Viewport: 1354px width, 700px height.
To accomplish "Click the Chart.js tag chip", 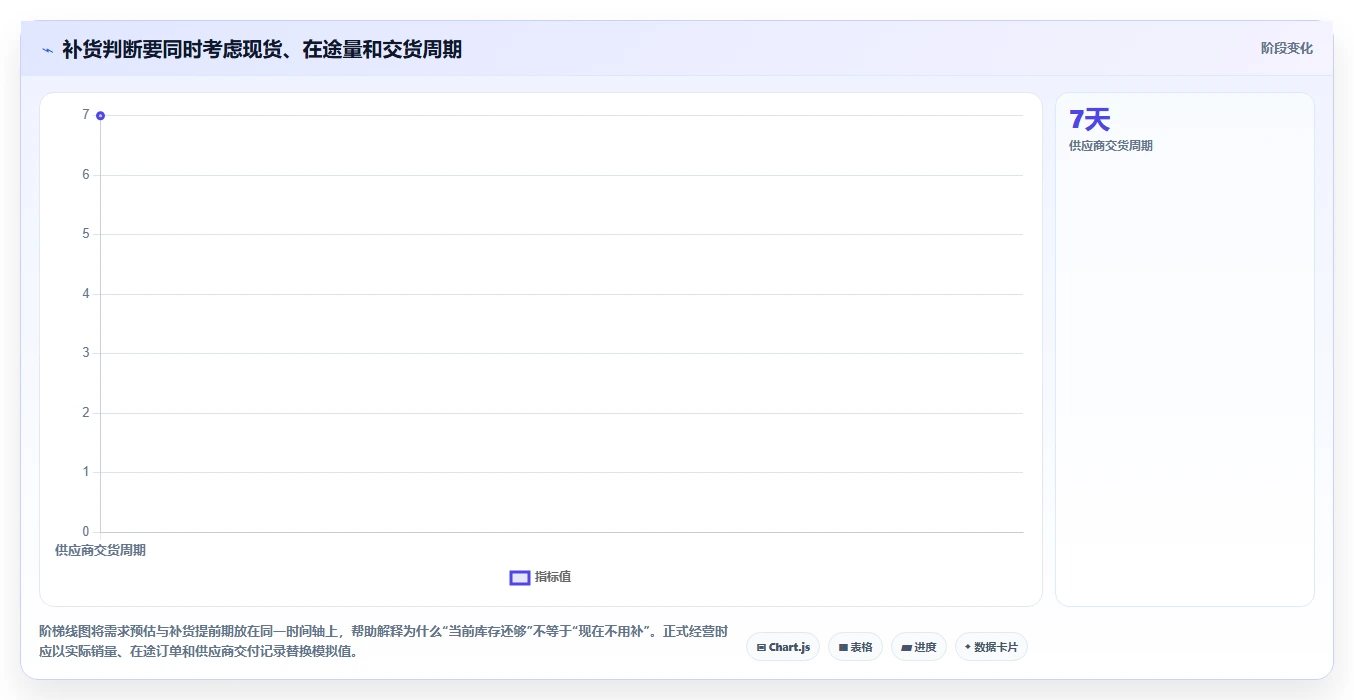I will pyautogui.click(x=783, y=647).
